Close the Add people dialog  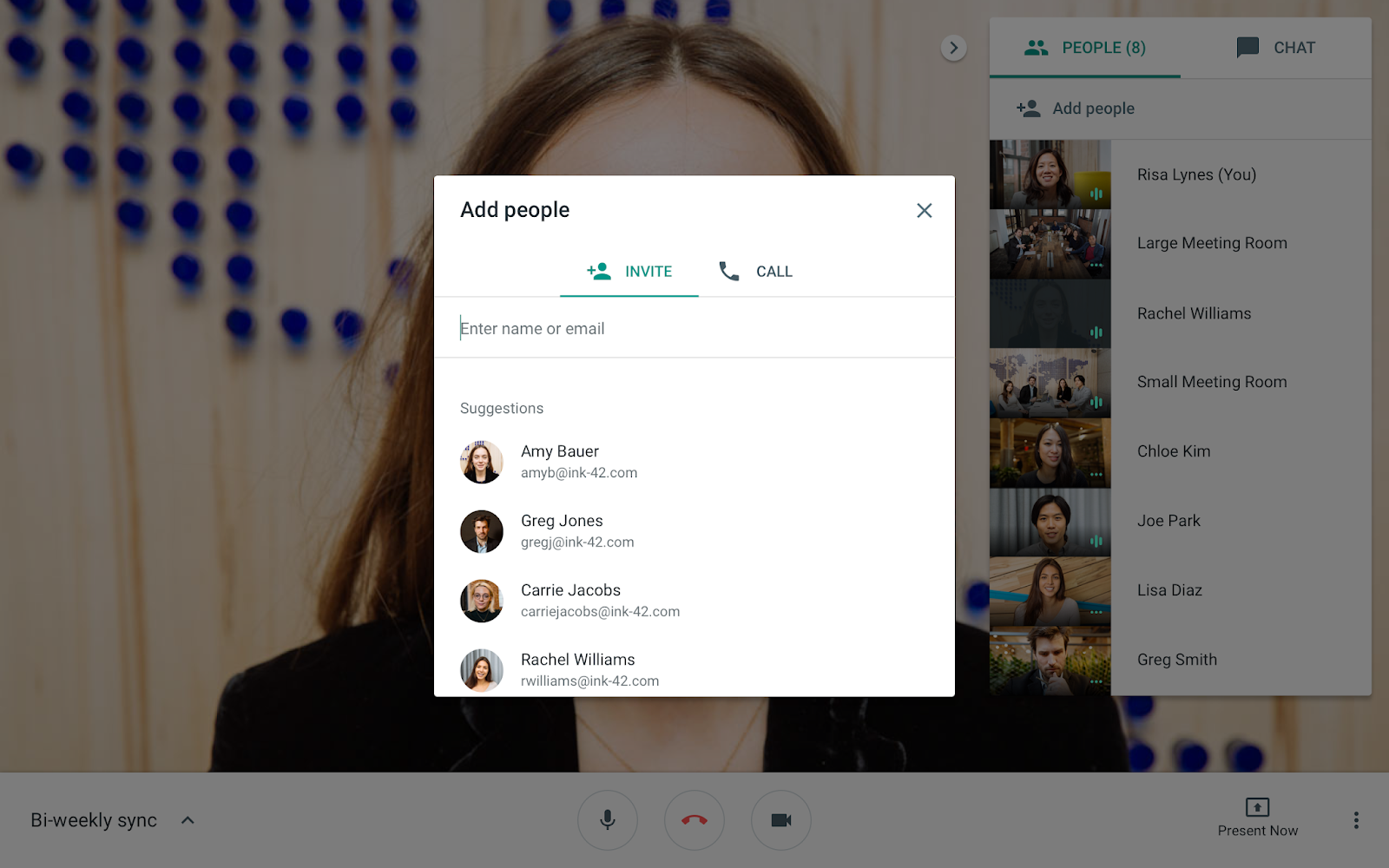pyautogui.click(x=924, y=210)
